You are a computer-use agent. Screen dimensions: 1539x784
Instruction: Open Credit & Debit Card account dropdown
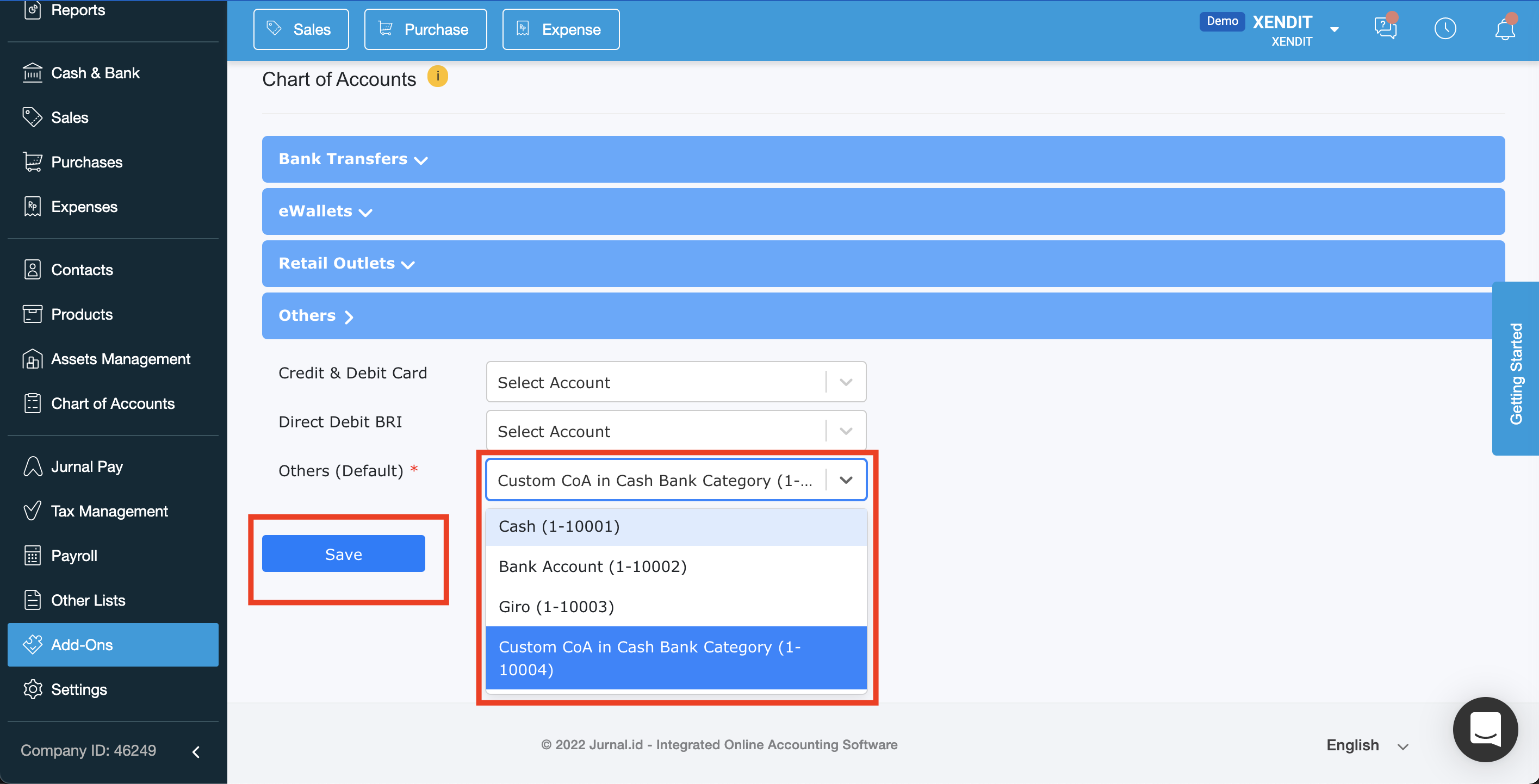[x=676, y=382]
